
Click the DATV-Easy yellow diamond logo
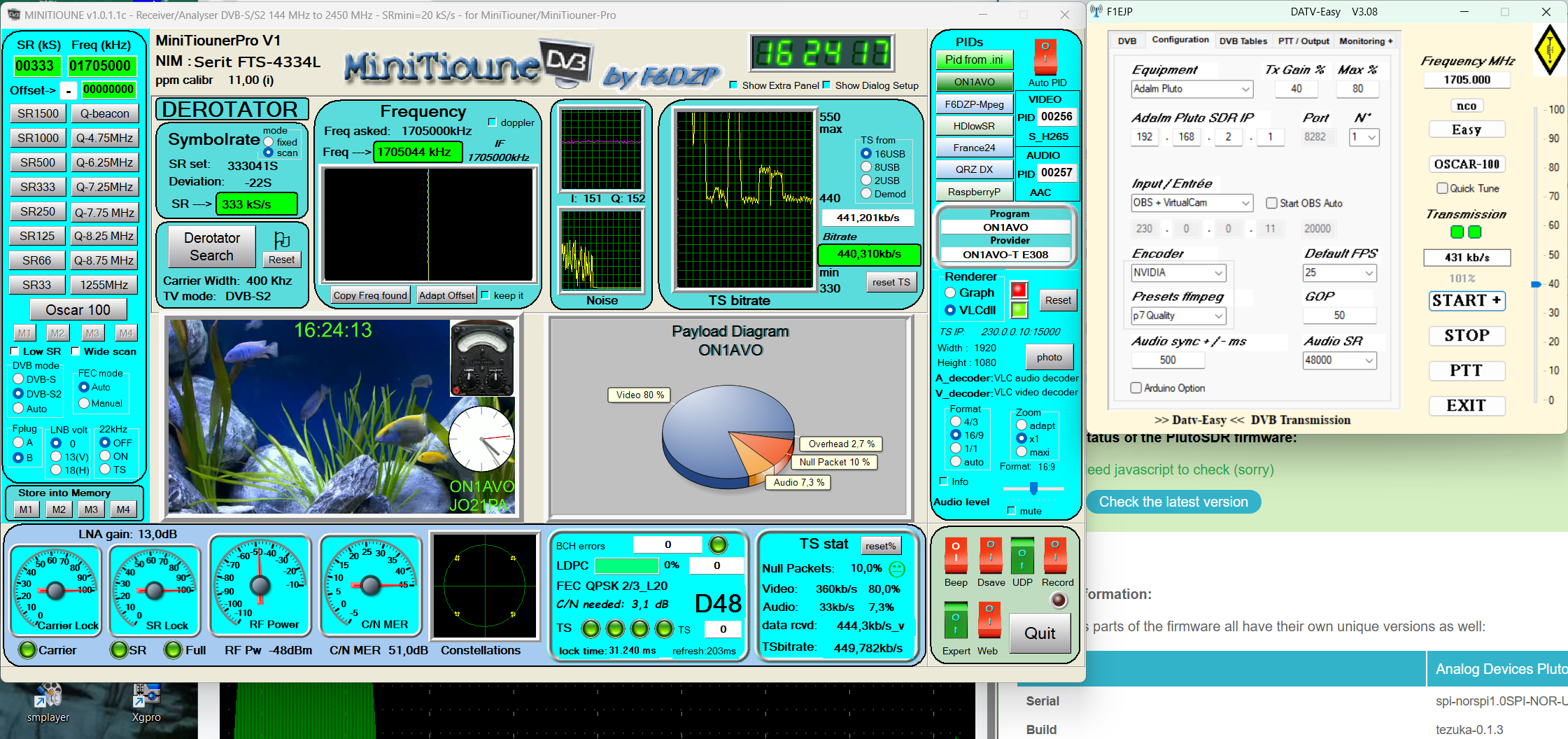click(x=1549, y=50)
